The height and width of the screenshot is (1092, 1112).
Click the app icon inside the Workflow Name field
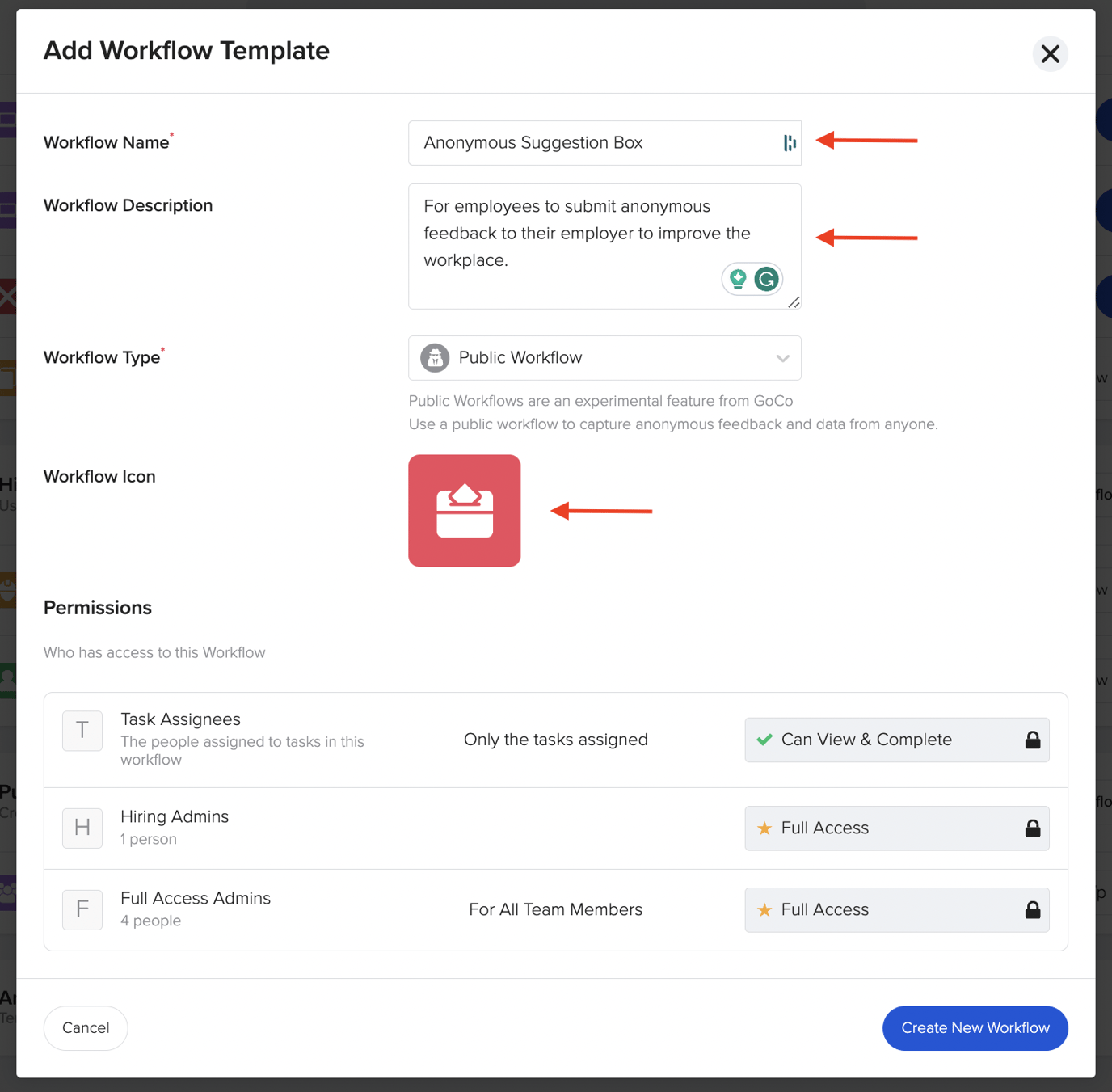click(x=789, y=142)
